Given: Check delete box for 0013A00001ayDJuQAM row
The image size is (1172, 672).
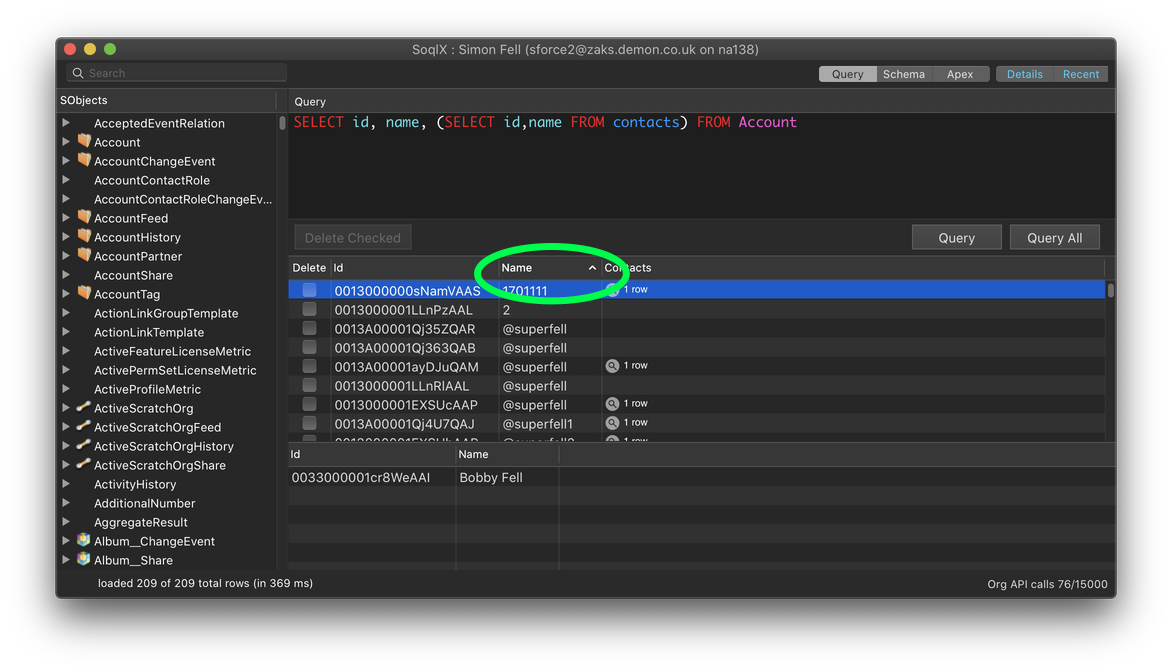Looking at the screenshot, I should 309,366.
